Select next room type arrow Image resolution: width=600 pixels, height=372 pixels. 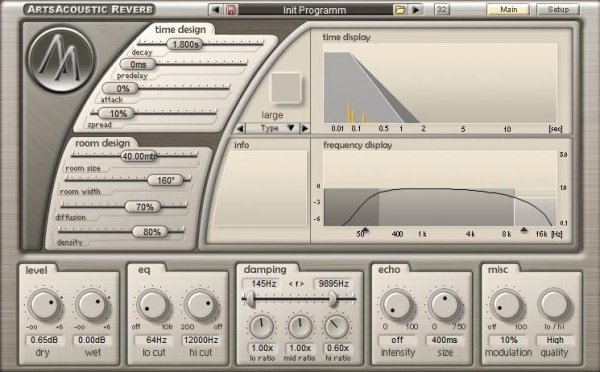pos(305,128)
